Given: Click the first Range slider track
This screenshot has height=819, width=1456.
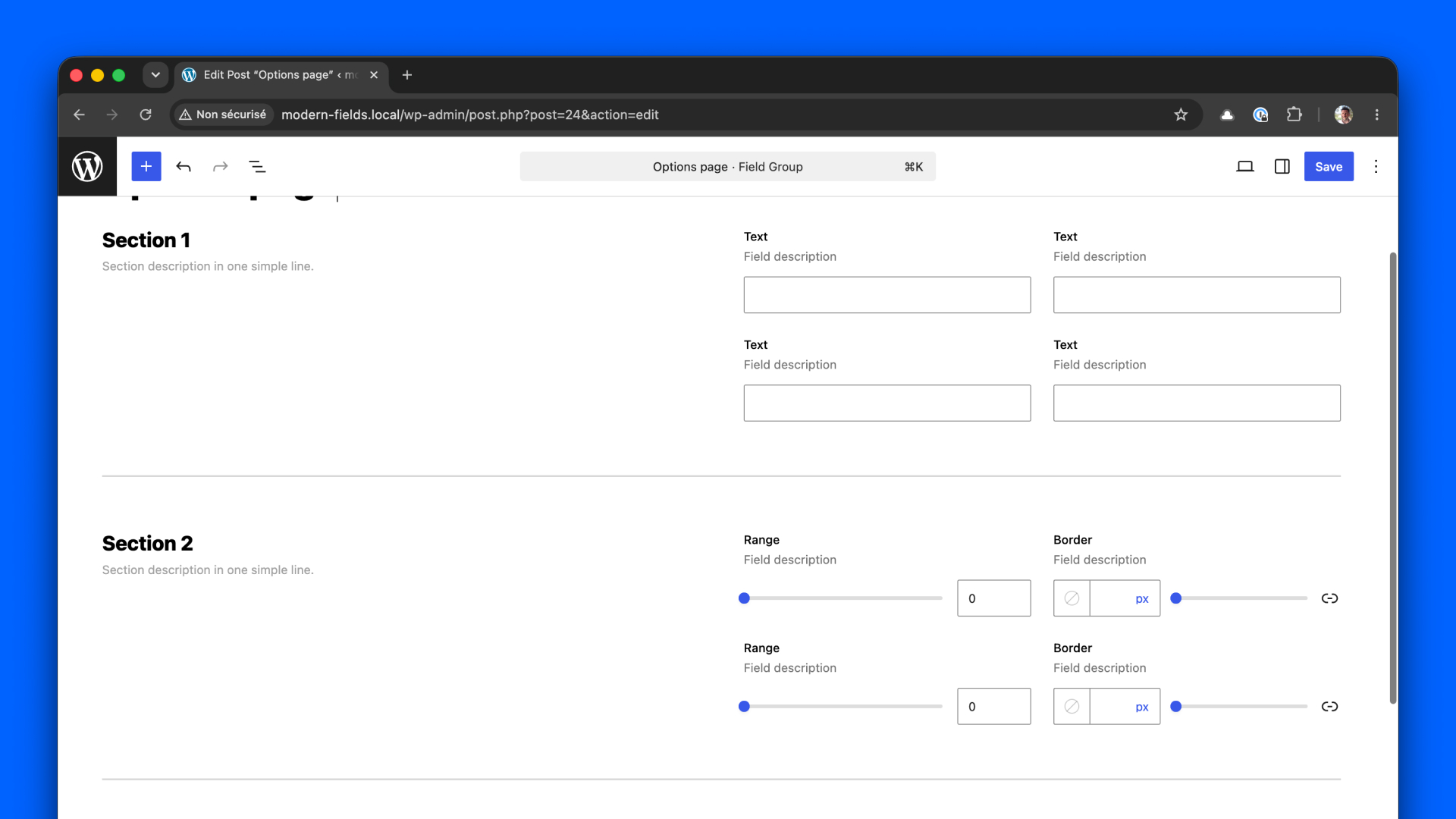Looking at the screenshot, I should 843,598.
